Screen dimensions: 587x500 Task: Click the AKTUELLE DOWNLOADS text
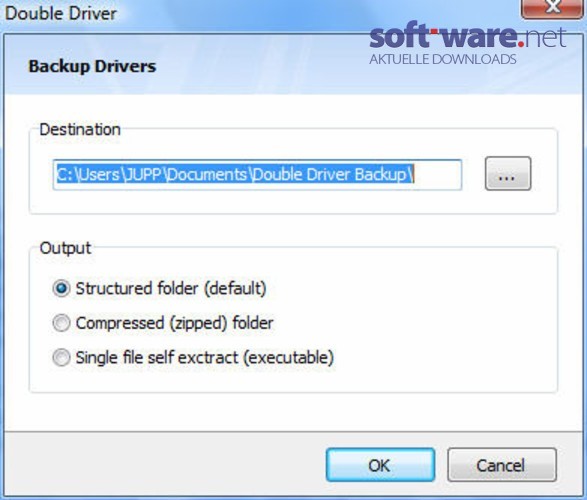(x=443, y=59)
